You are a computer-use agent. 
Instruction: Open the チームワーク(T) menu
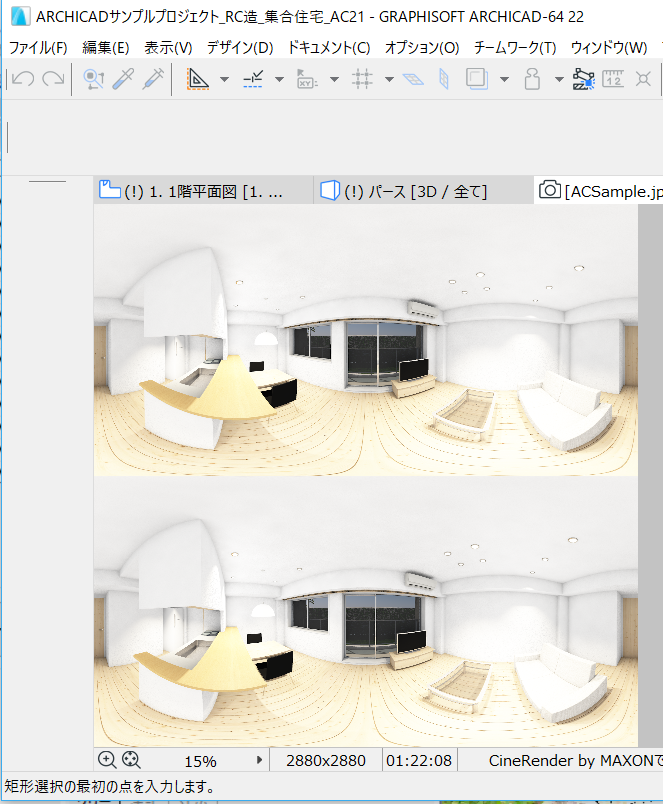click(515, 48)
